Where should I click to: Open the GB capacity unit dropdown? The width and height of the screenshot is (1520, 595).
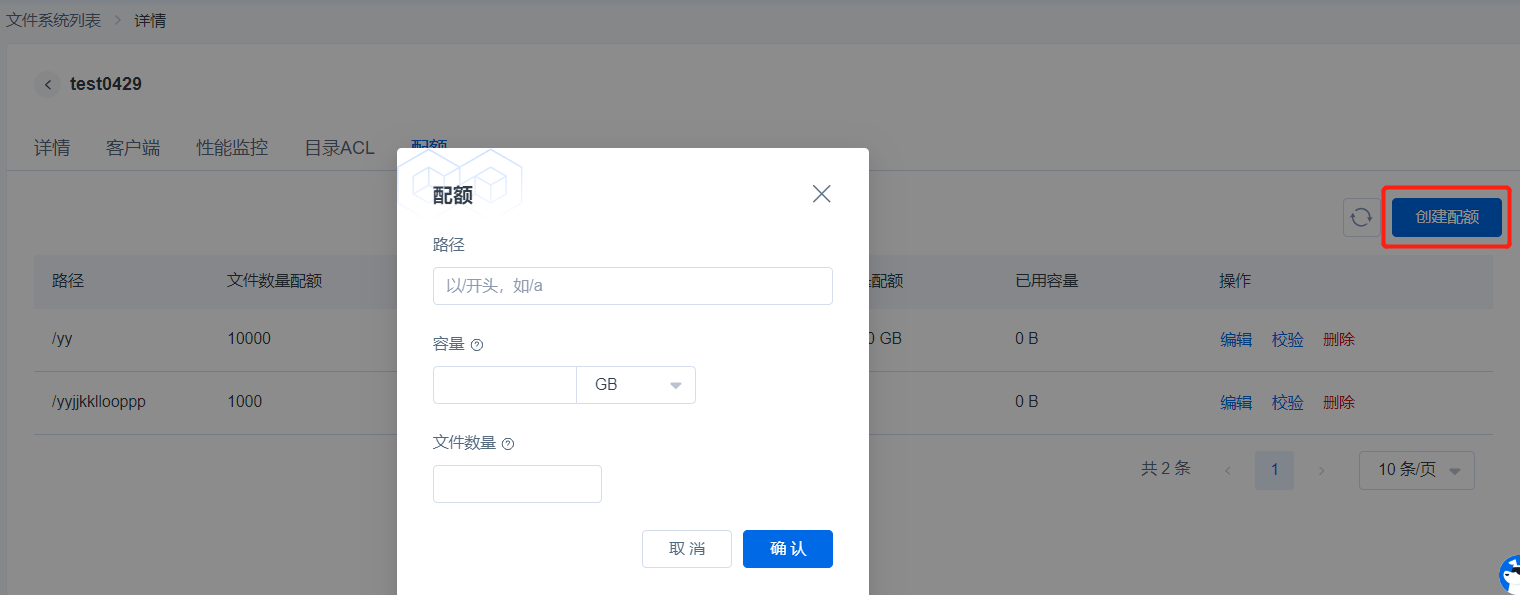[x=636, y=385]
